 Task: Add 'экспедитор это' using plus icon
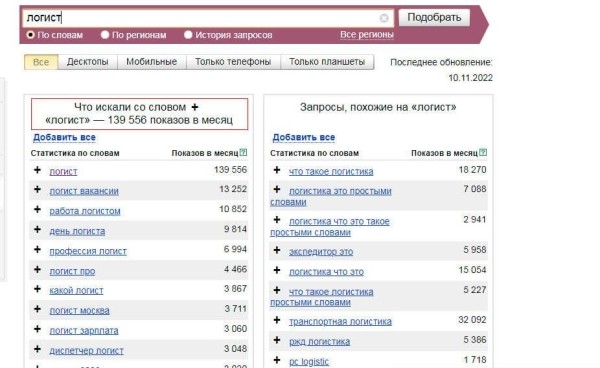tap(277, 250)
